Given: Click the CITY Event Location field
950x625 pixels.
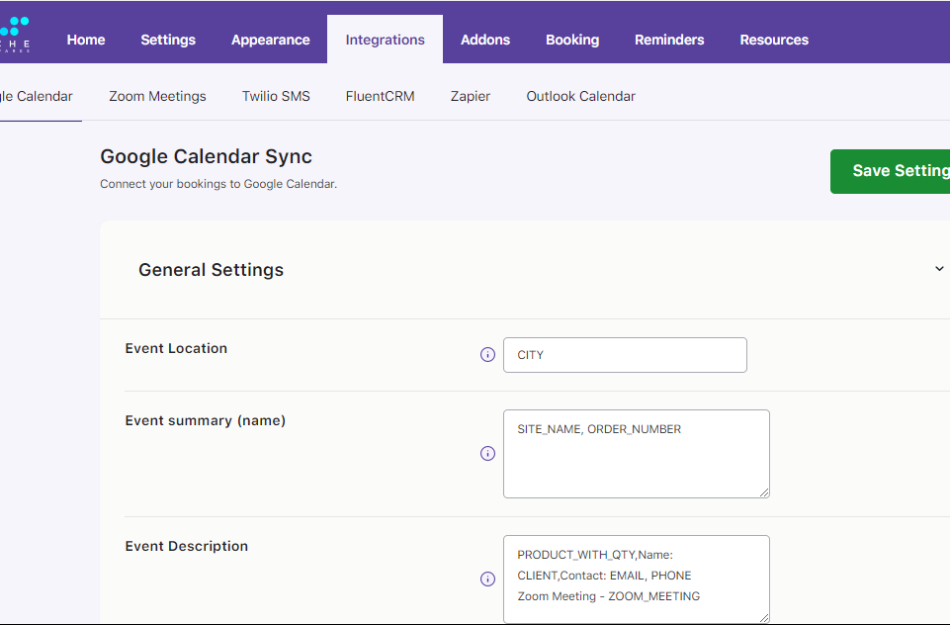Looking at the screenshot, I should point(624,355).
